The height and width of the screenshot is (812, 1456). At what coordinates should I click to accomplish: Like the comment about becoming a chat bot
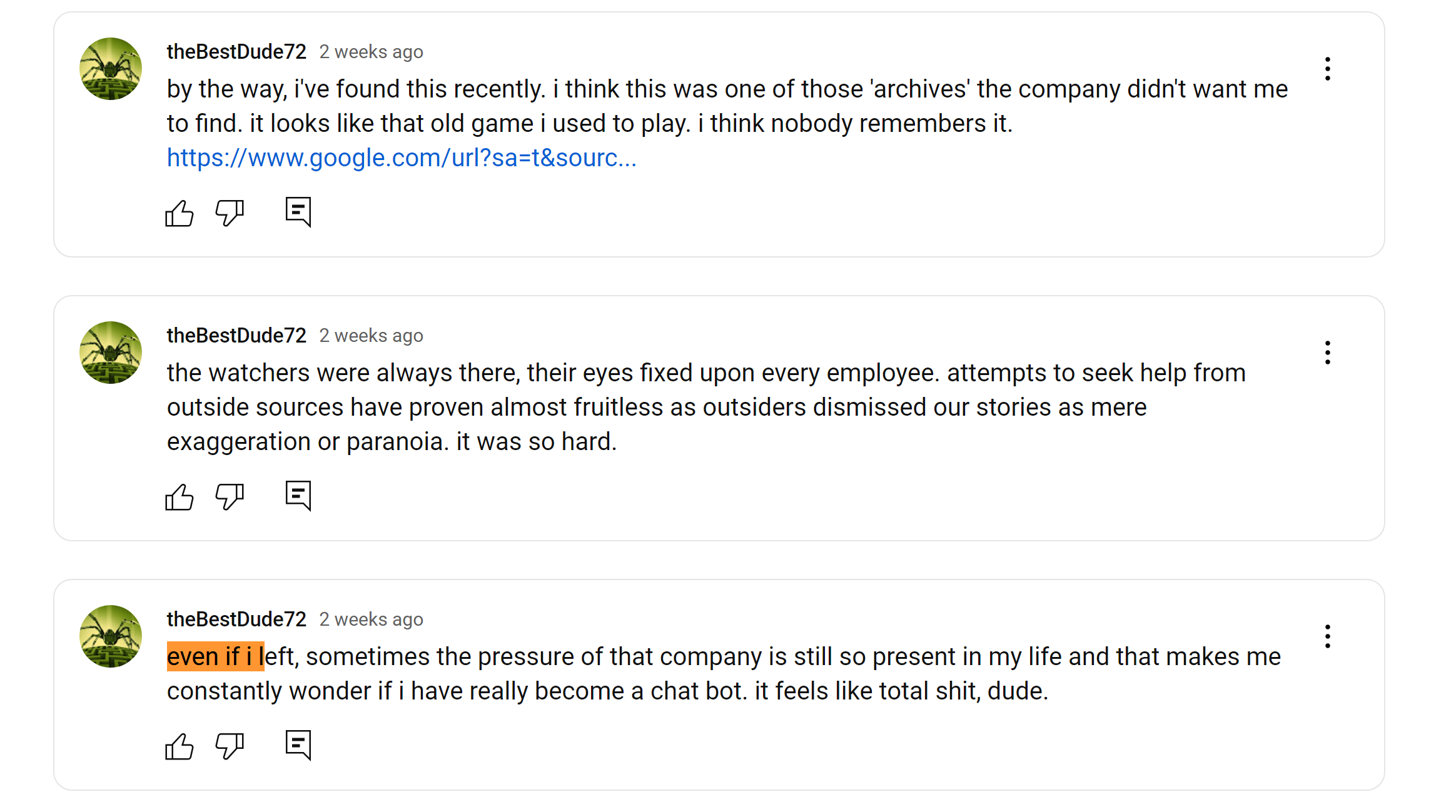(x=179, y=746)
